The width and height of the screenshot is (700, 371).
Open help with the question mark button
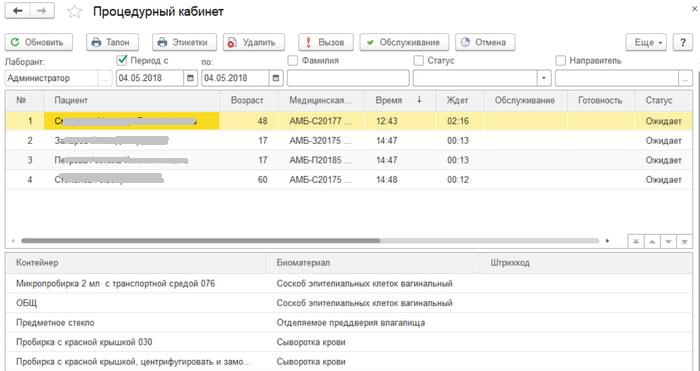click(x=683, y=42)
